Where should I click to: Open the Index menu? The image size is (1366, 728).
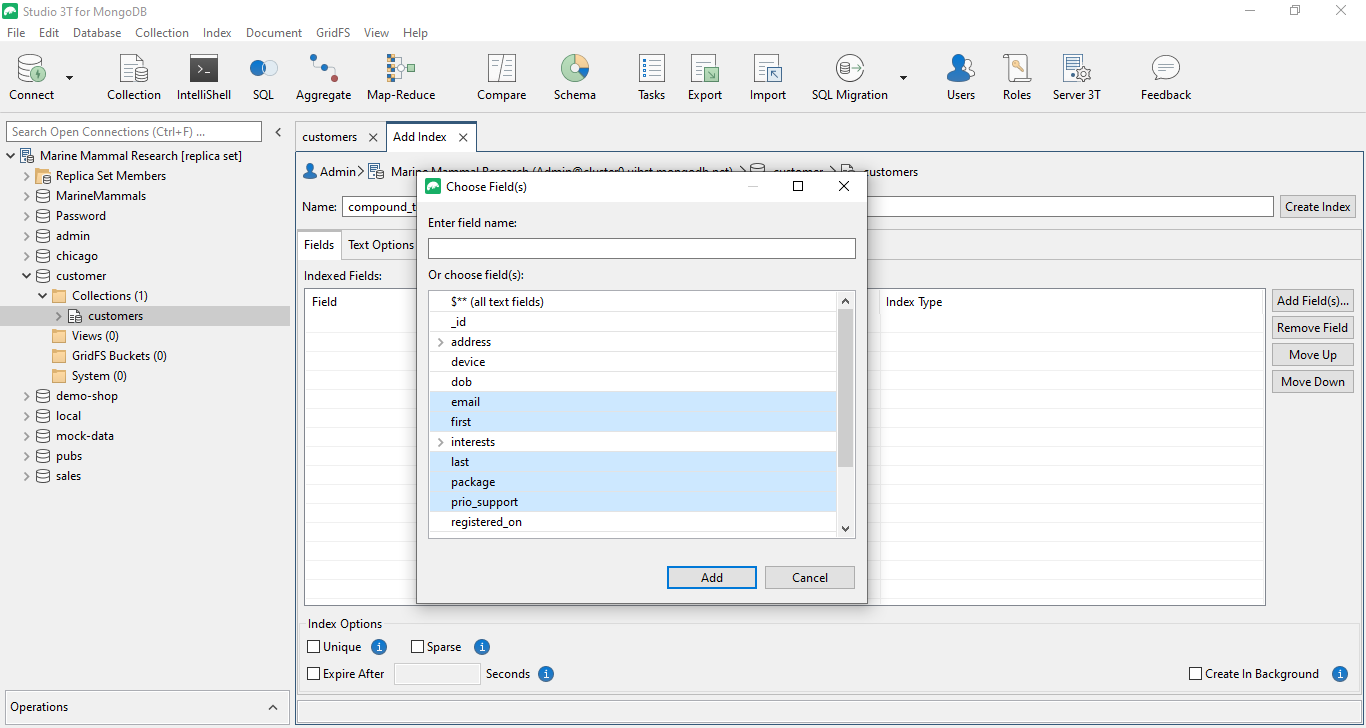tap(217, 32)
